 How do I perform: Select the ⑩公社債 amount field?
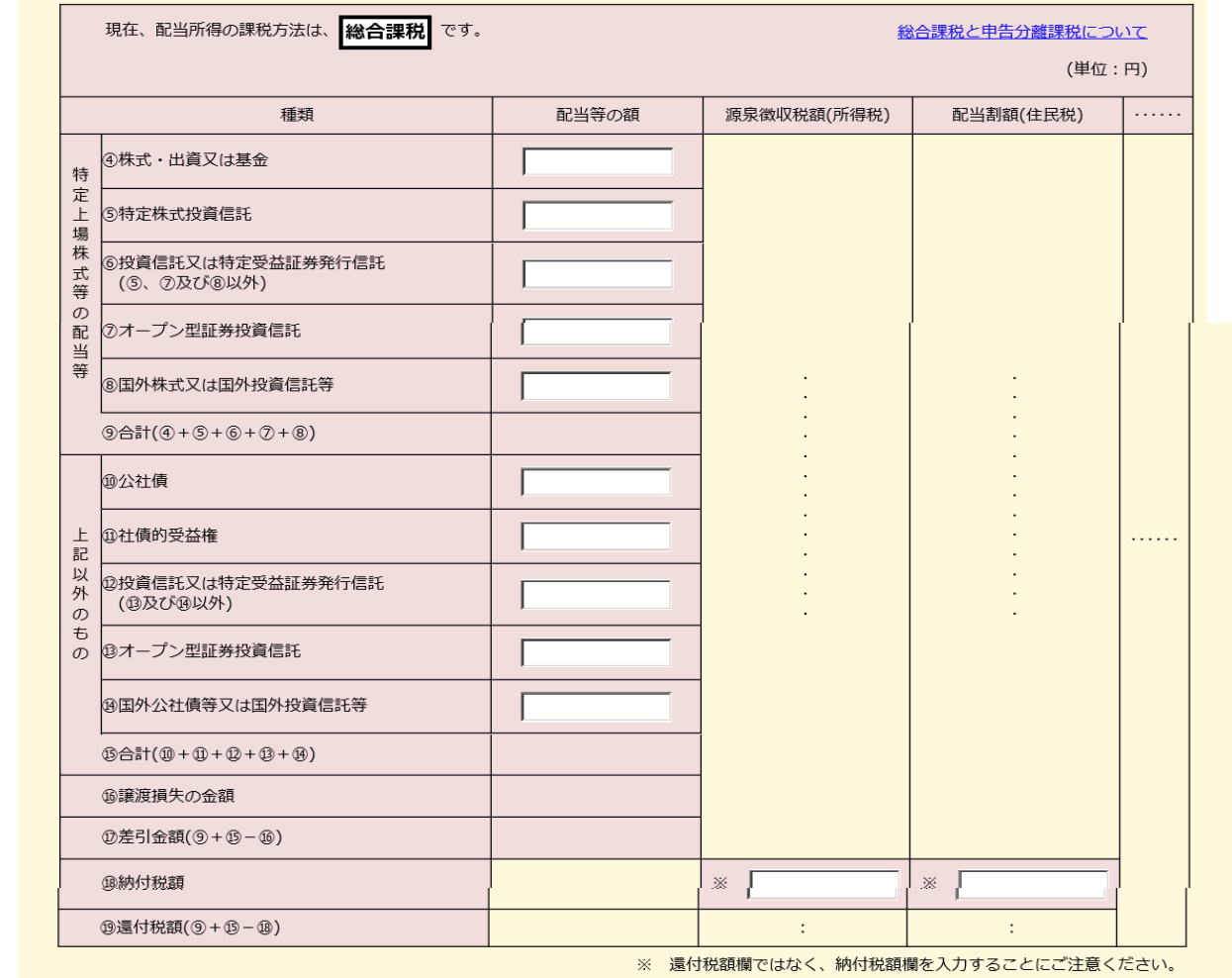point(597,482)
